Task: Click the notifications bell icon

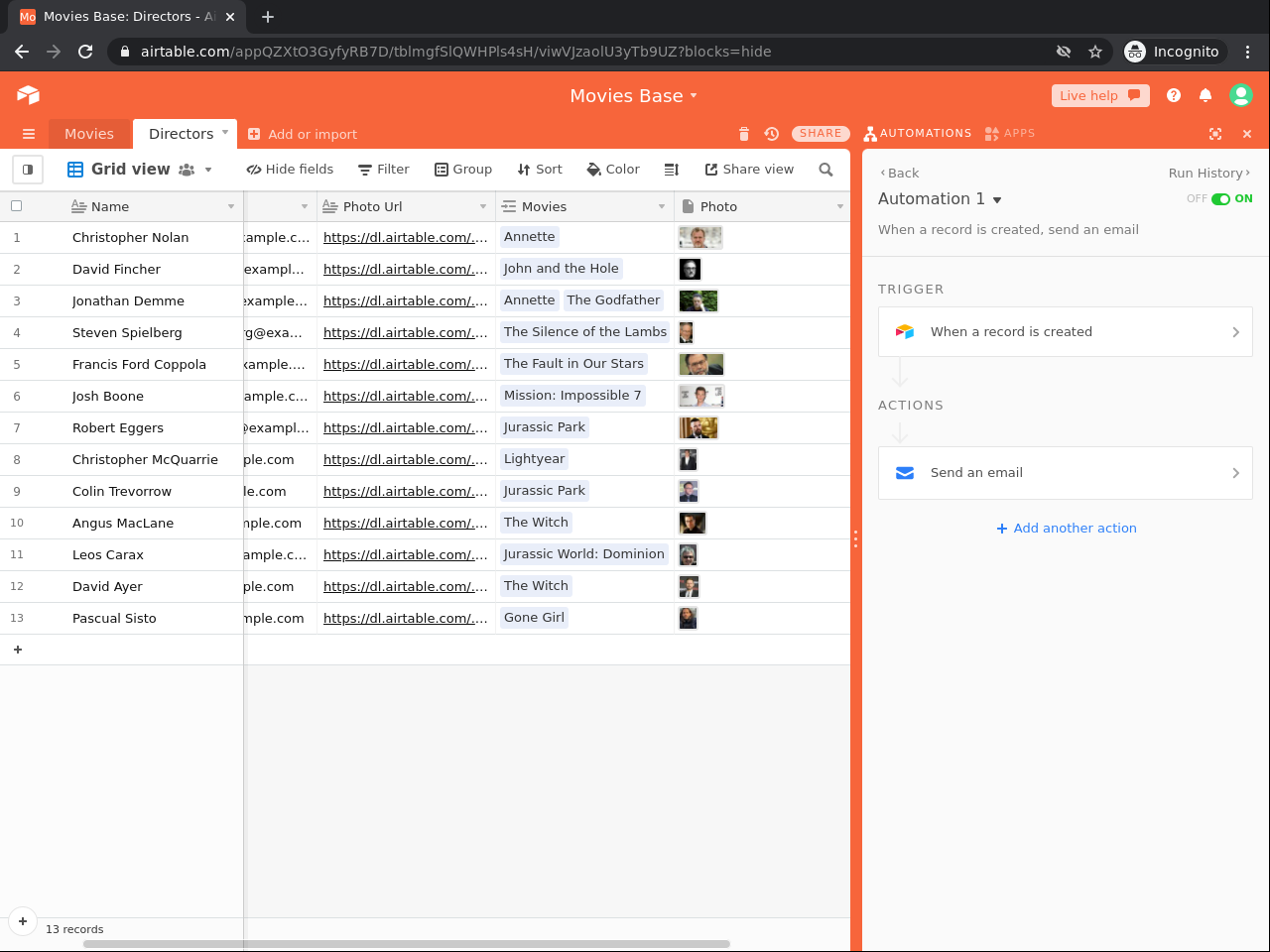Action: [1206, 95]
